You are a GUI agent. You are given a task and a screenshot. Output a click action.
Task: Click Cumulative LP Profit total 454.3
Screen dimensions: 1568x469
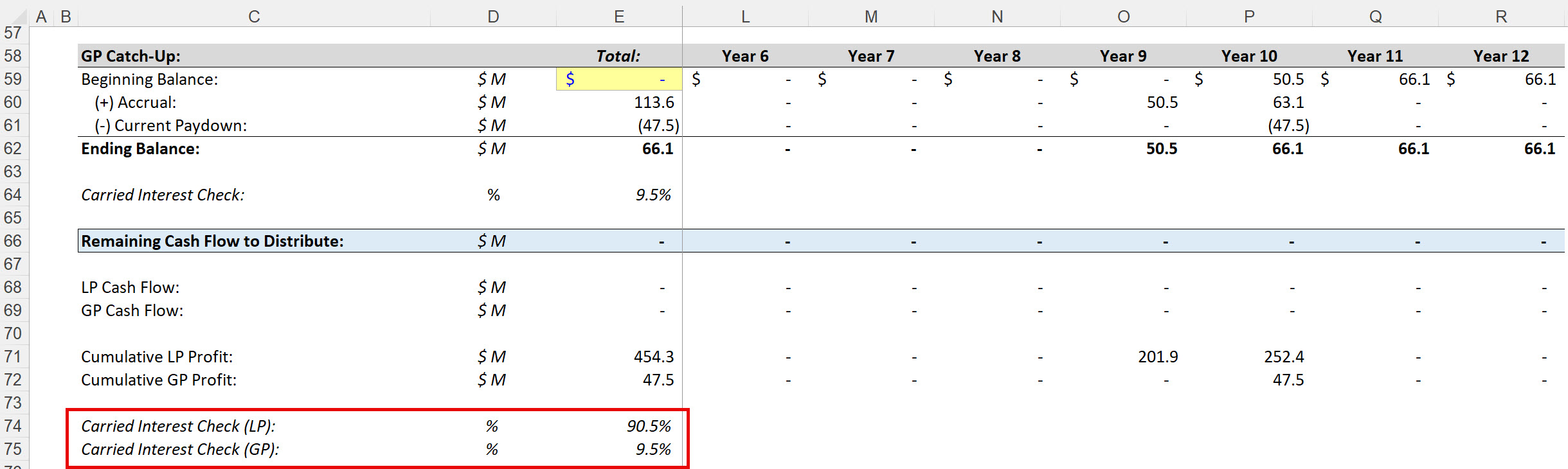(x=654, y=357)
